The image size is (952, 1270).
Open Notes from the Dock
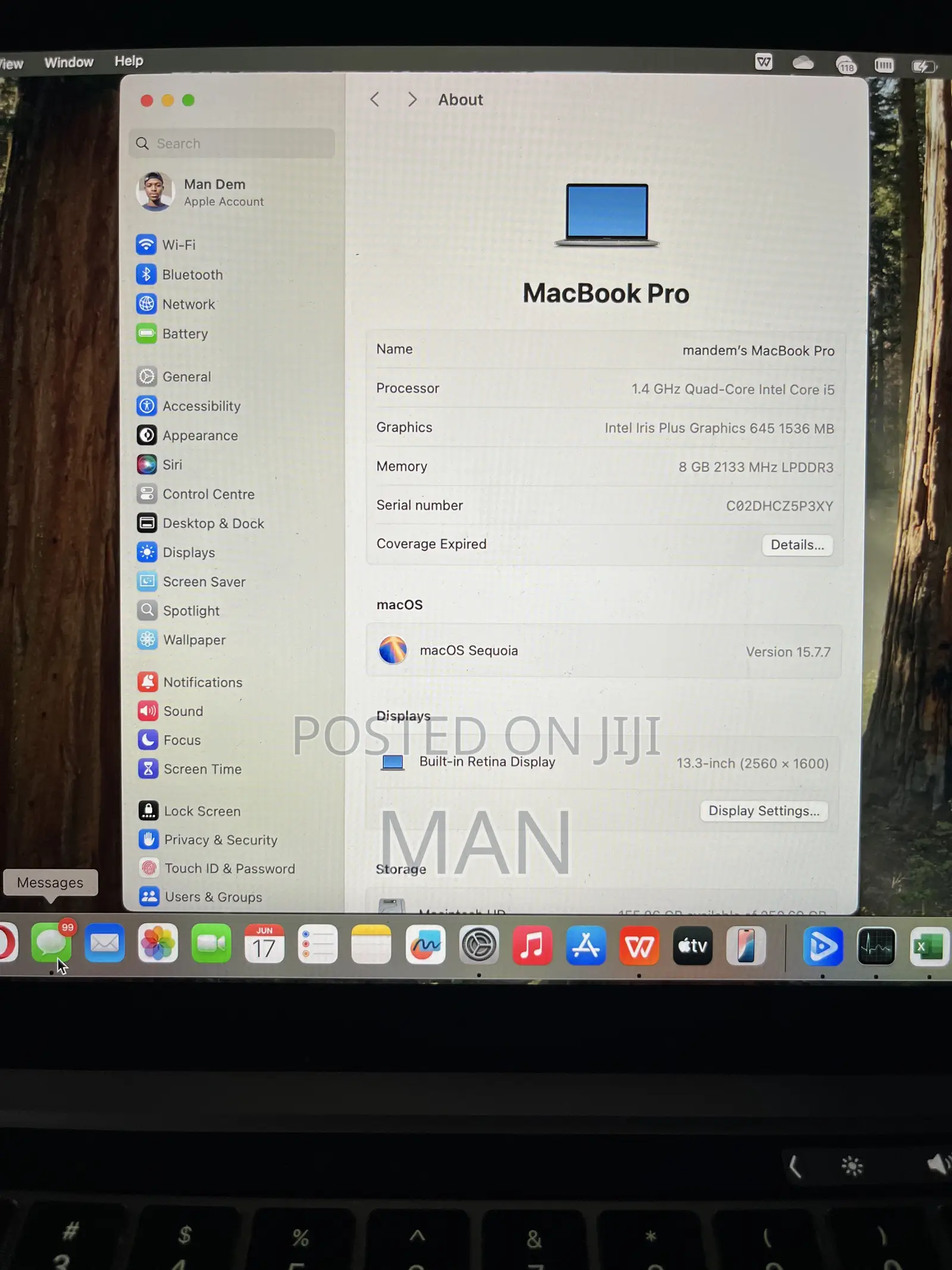coord(371,944)
